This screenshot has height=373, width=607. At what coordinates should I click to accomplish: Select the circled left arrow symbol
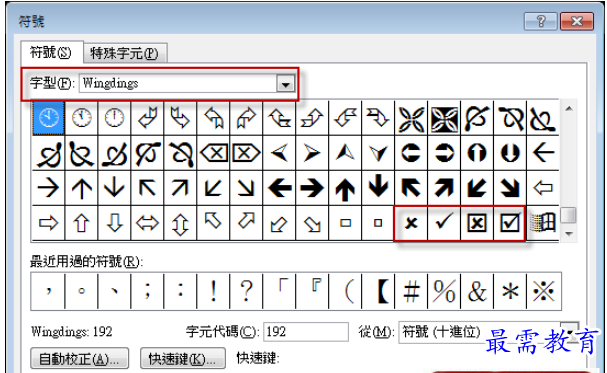[x=411, y=153]
